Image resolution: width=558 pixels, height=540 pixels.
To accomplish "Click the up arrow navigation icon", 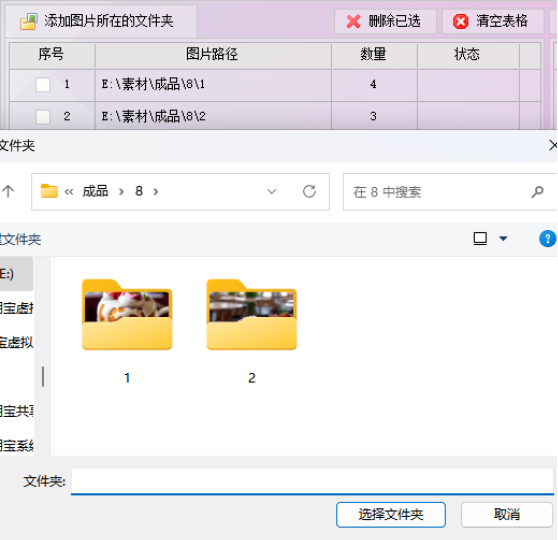I will pos(8,192).
